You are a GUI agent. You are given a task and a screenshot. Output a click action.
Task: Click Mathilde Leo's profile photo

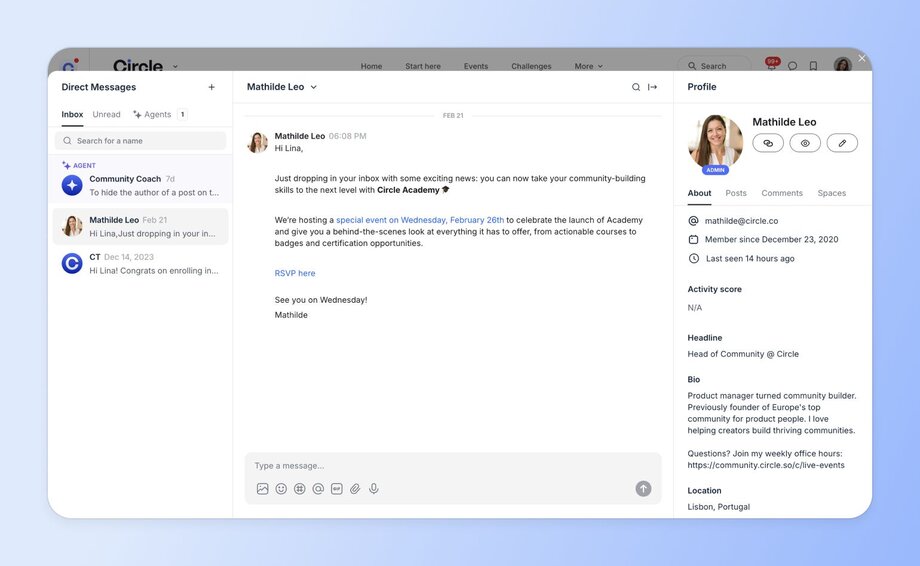point(715,141)
